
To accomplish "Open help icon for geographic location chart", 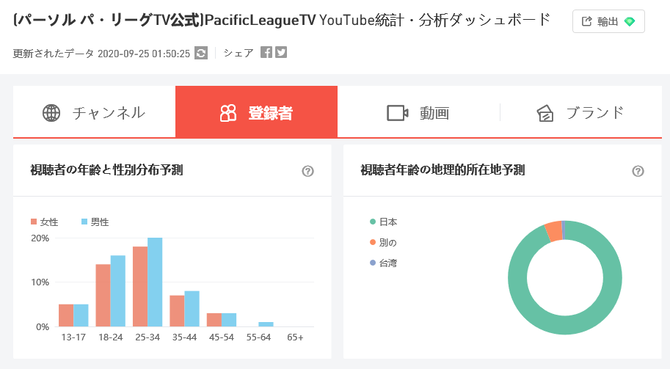I will (638, 171).
